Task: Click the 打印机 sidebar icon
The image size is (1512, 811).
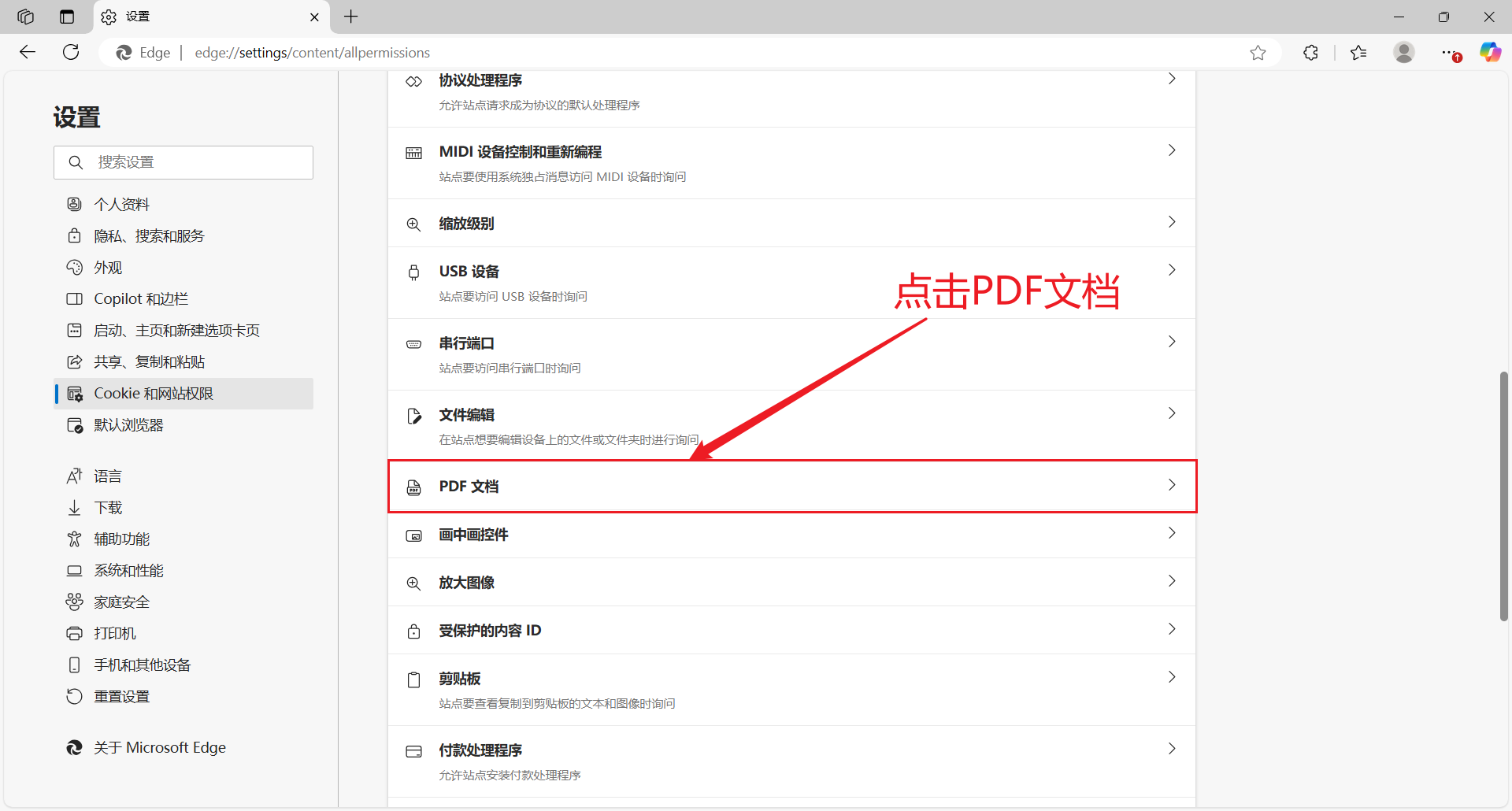Action: click(x=74, y=633)
